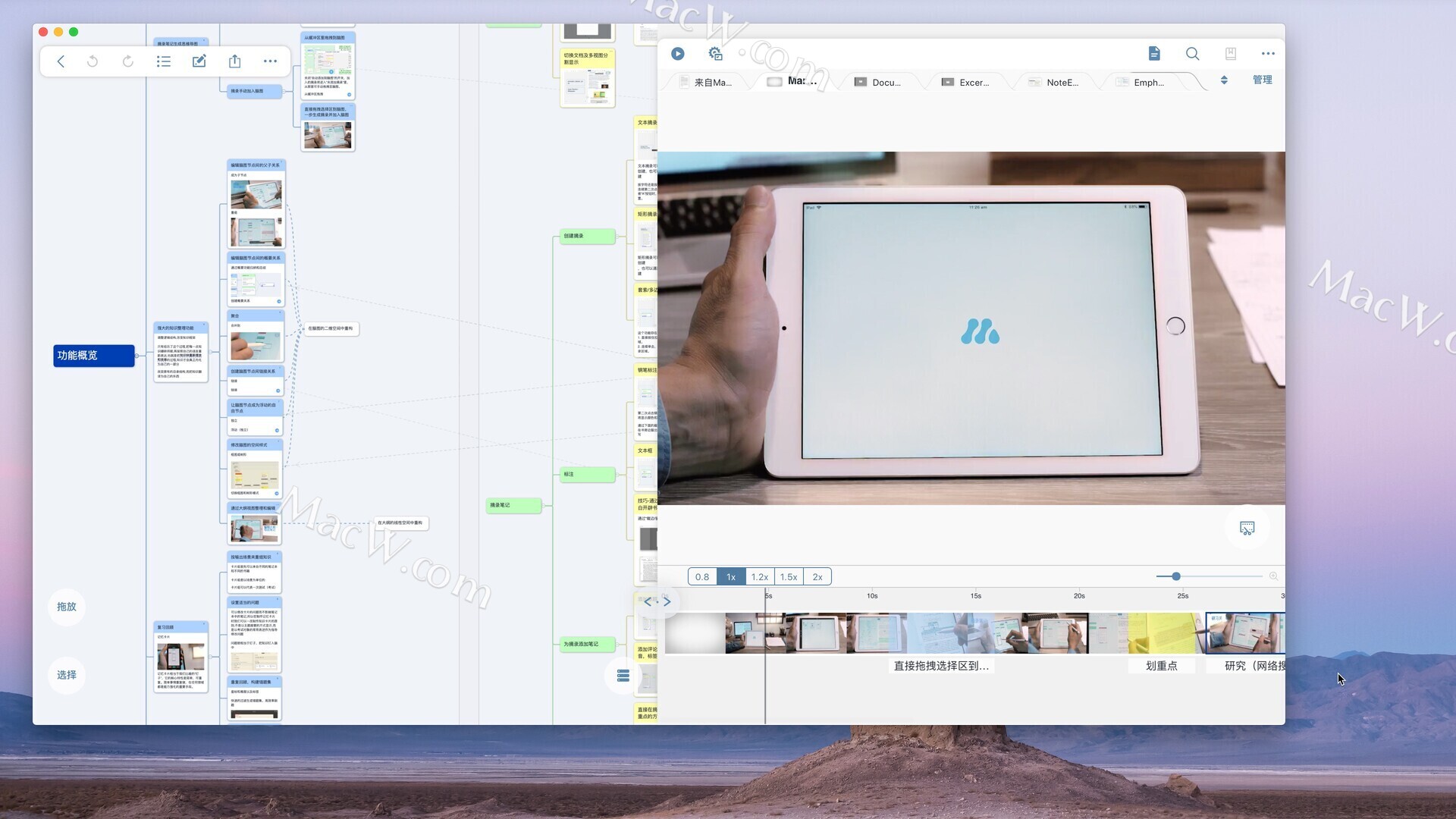Click the iPad video preview frame
Image resolution: width=1456 pixels, height=819 pixels.
coord(971,328)
